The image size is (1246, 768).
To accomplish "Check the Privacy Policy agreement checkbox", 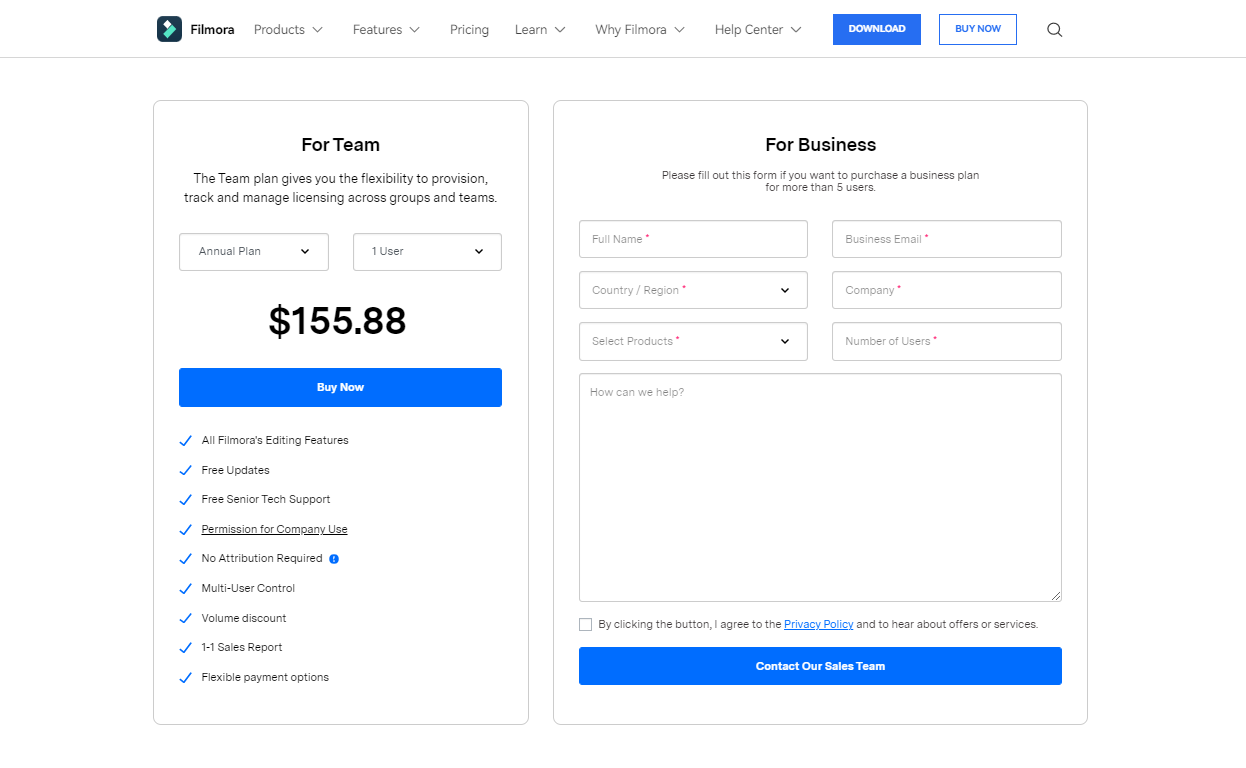I will pos(585,625).
